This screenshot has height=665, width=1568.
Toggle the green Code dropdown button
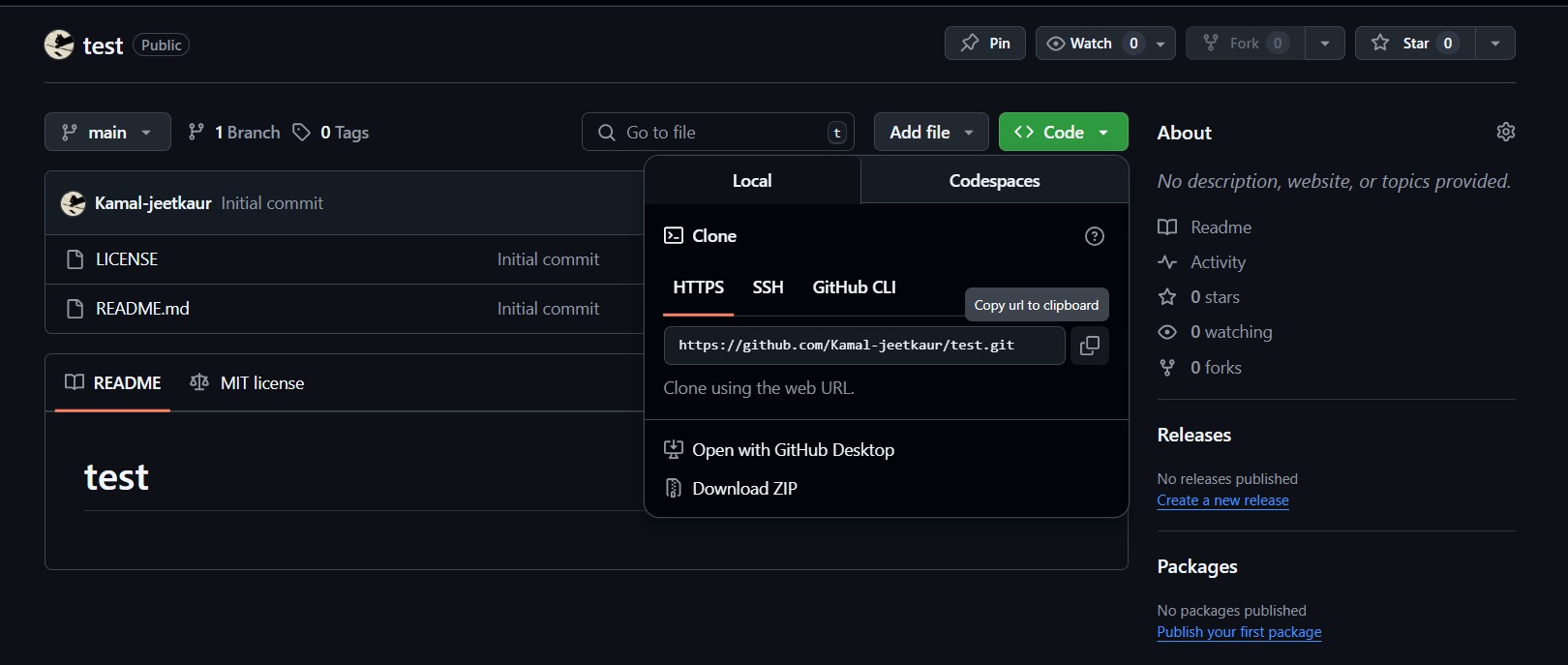click(x=1063, y=132)
